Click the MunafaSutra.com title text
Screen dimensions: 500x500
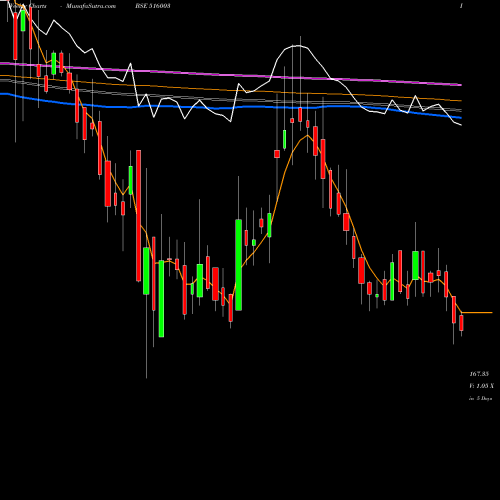click(x=91, y=6)
